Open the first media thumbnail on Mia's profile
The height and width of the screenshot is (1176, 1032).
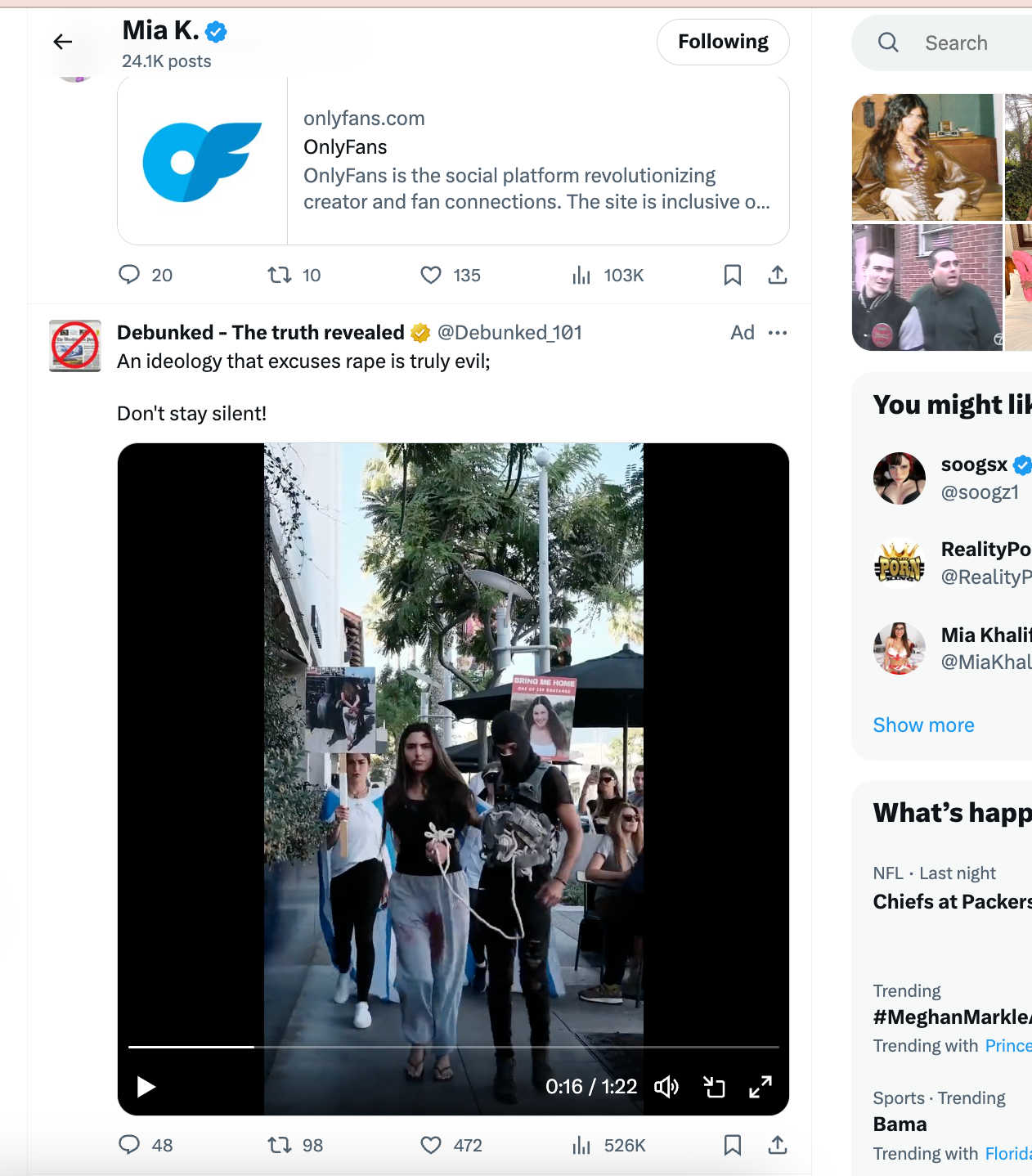[x=927, y=157]
